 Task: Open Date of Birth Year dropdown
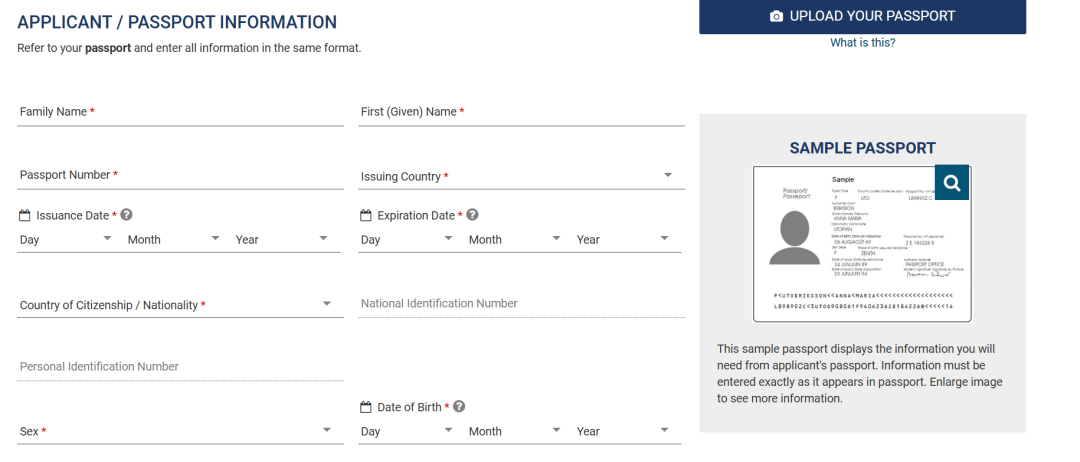tap(621, 432)
